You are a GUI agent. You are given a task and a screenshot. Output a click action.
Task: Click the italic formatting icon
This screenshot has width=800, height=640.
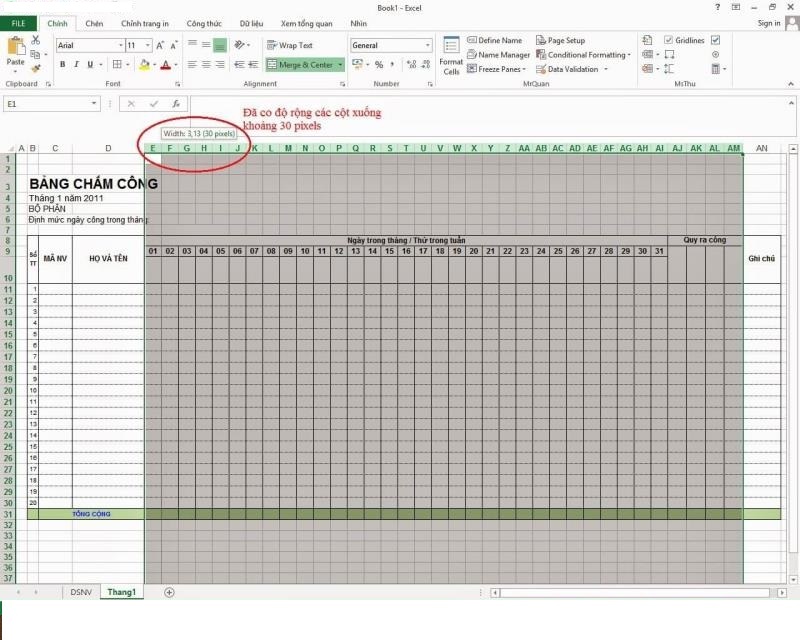[76, 65]
